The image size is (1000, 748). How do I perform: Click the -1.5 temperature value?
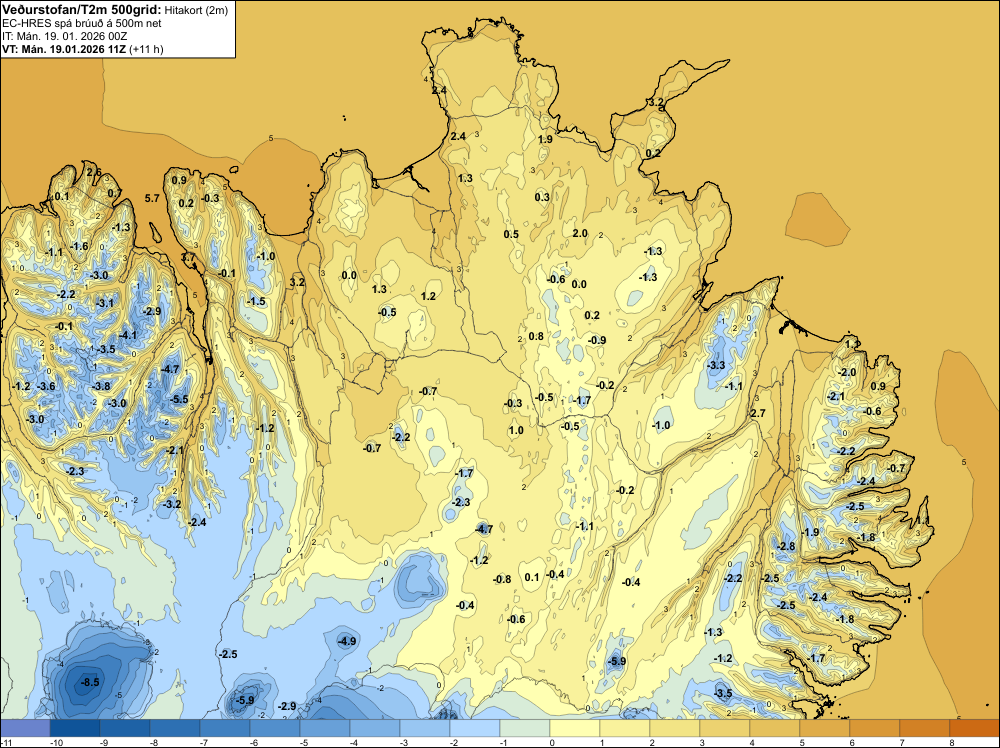pos(256,301)
